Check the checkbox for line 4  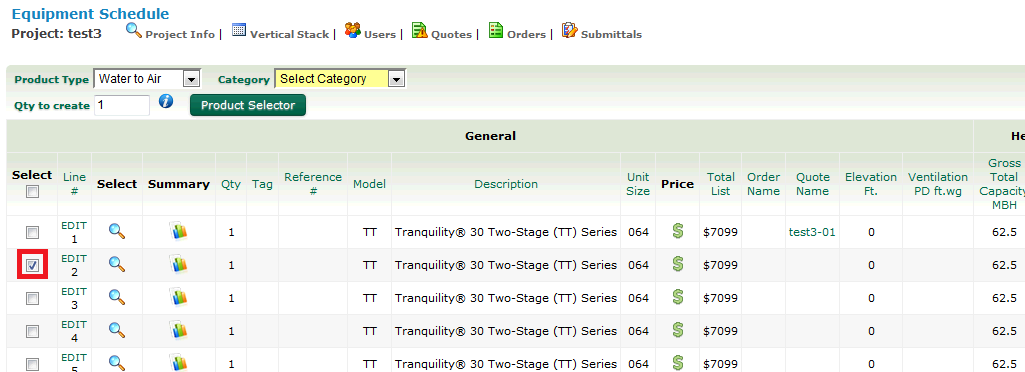[x=32, y=331]
